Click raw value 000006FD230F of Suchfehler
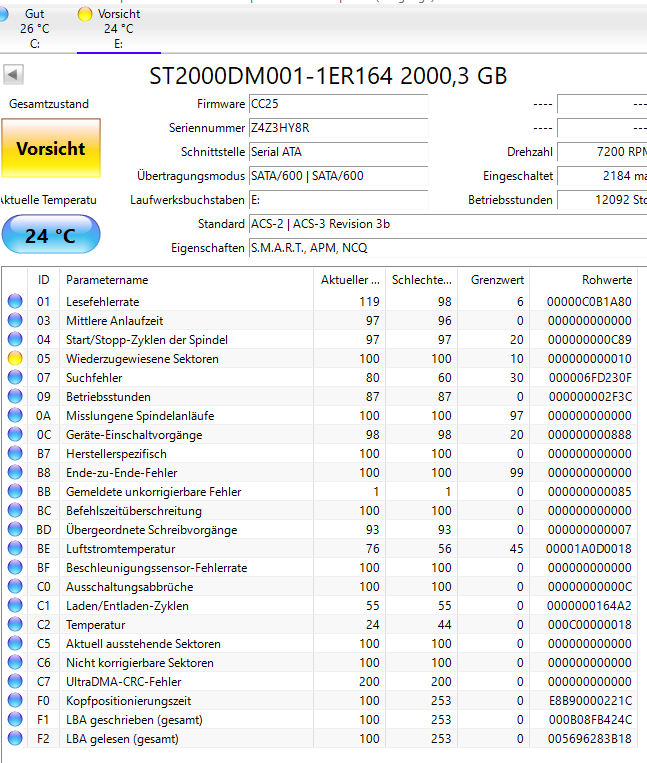 click(x=590, y=378)
